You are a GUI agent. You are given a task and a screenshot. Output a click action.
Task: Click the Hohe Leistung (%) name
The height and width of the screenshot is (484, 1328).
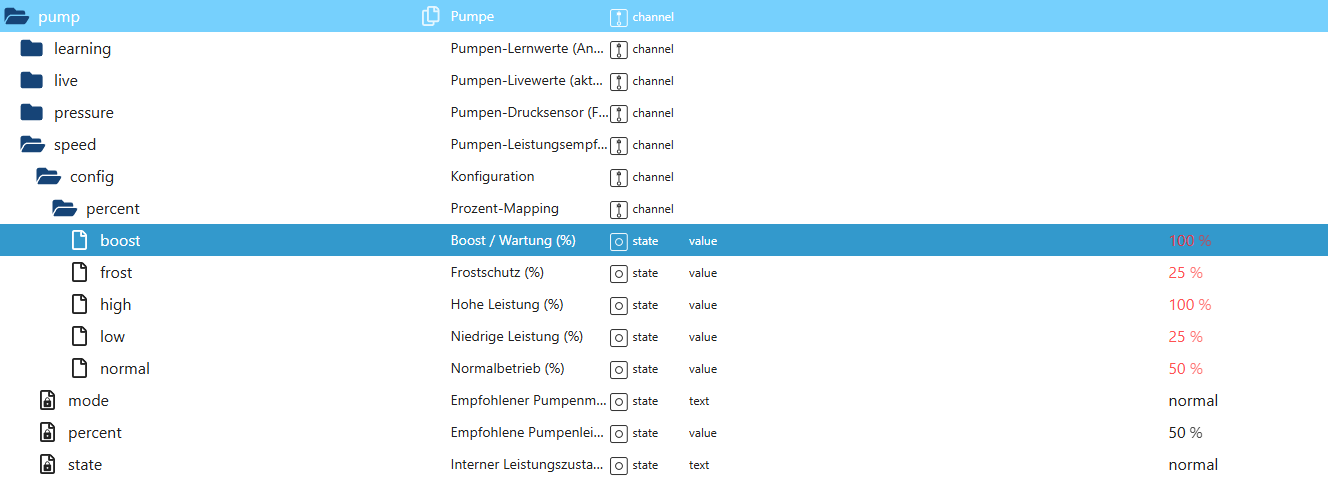coord(507,305)
